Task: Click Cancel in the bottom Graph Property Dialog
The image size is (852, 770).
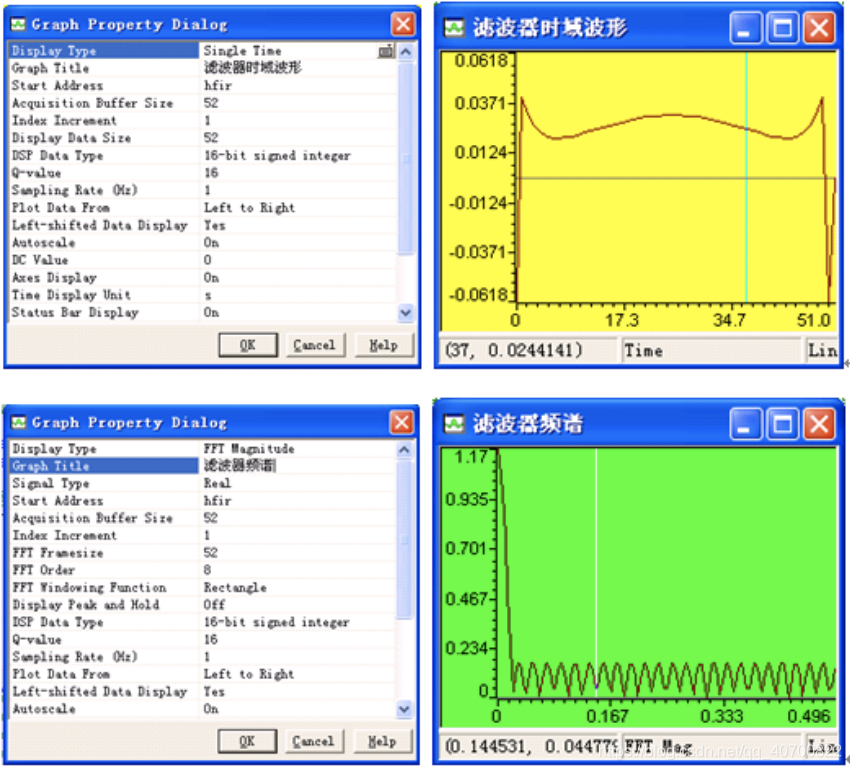Action: [314, 741]
